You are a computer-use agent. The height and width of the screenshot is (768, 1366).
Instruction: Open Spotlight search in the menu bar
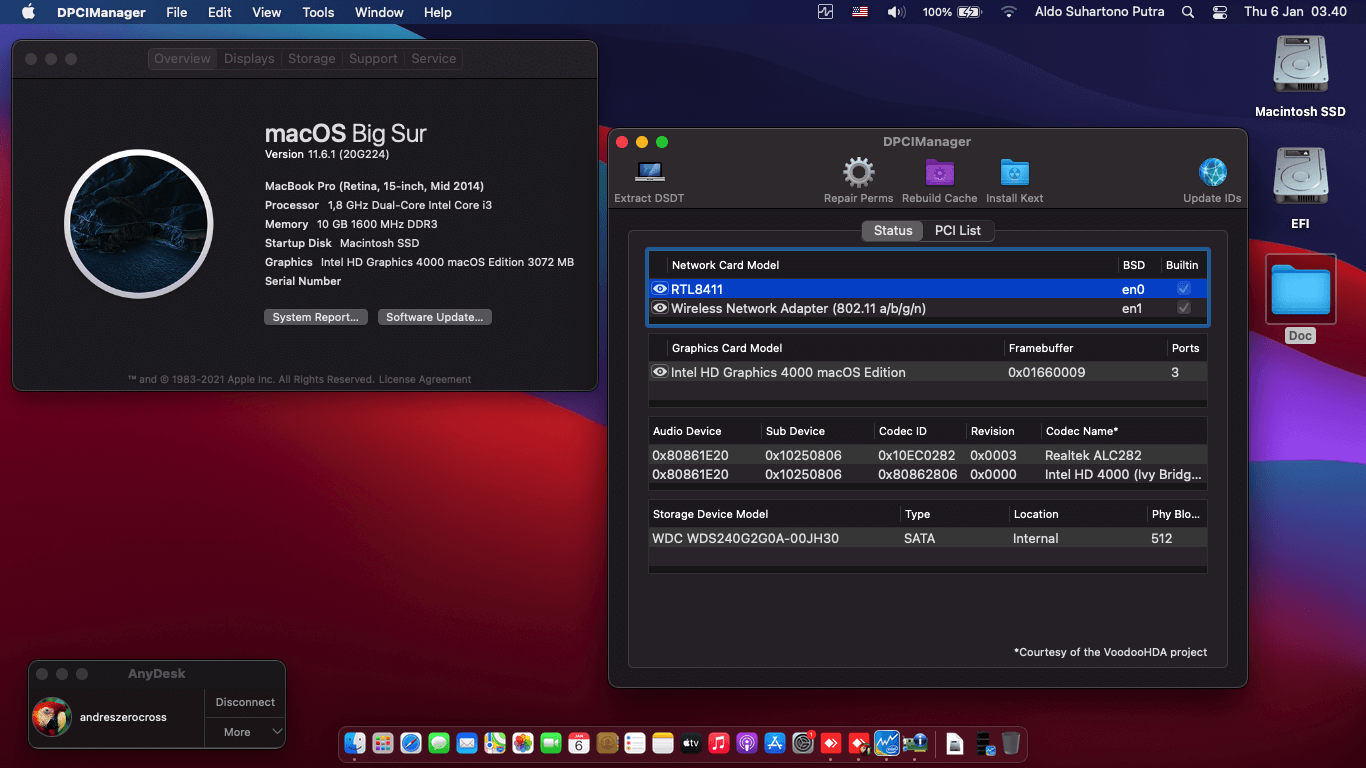(x=1188, y=12)
